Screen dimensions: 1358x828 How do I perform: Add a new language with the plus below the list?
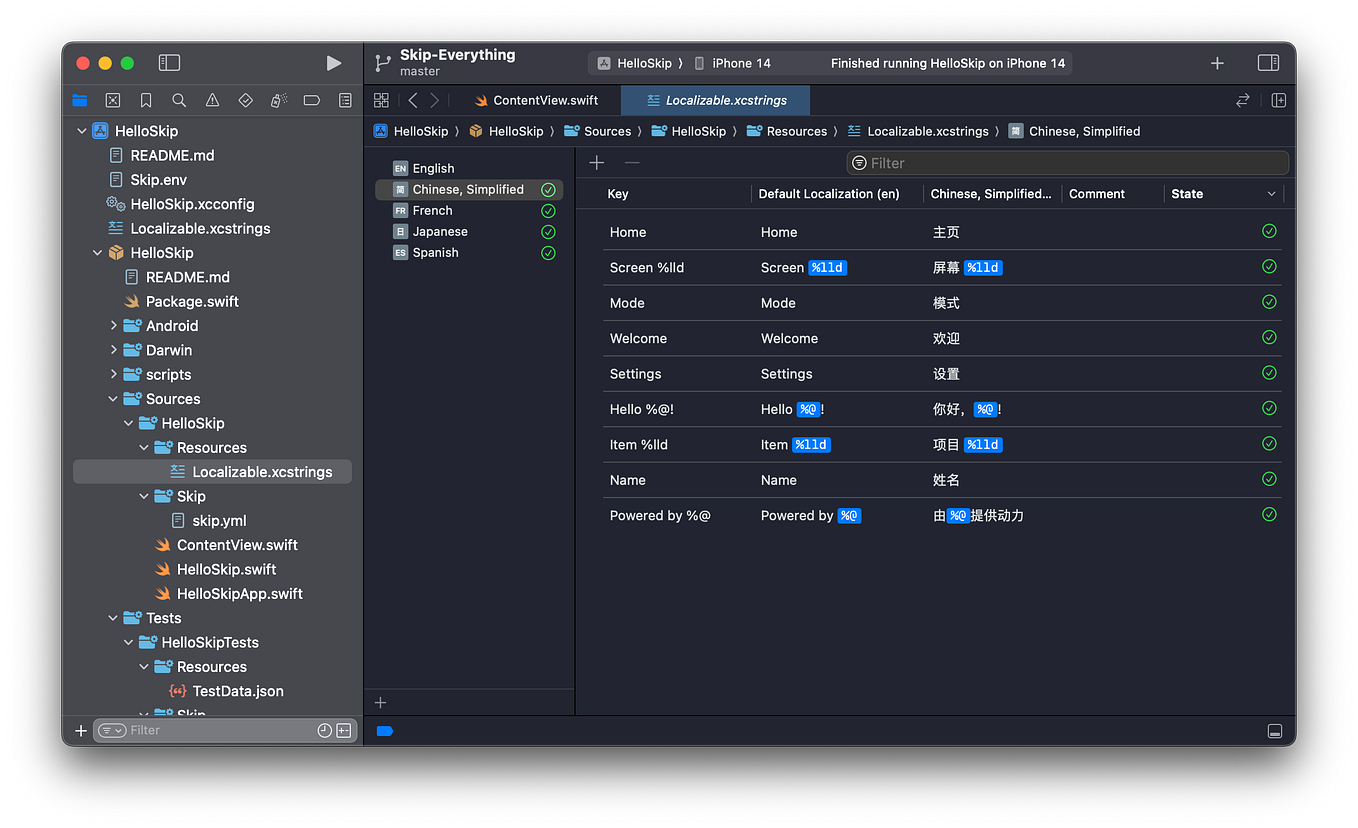coord(380,703)
